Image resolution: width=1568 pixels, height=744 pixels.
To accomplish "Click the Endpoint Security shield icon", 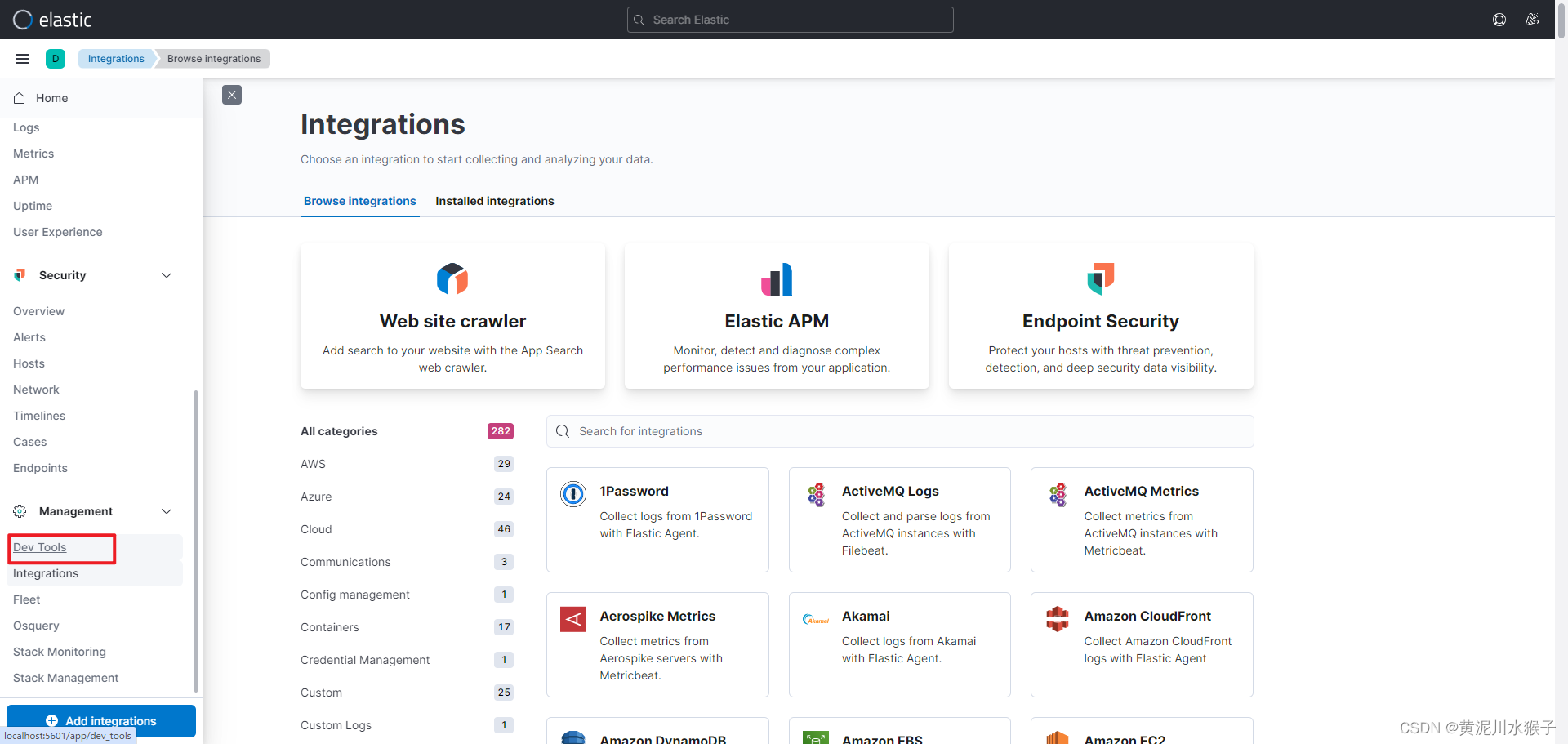I will [1101, 279].
